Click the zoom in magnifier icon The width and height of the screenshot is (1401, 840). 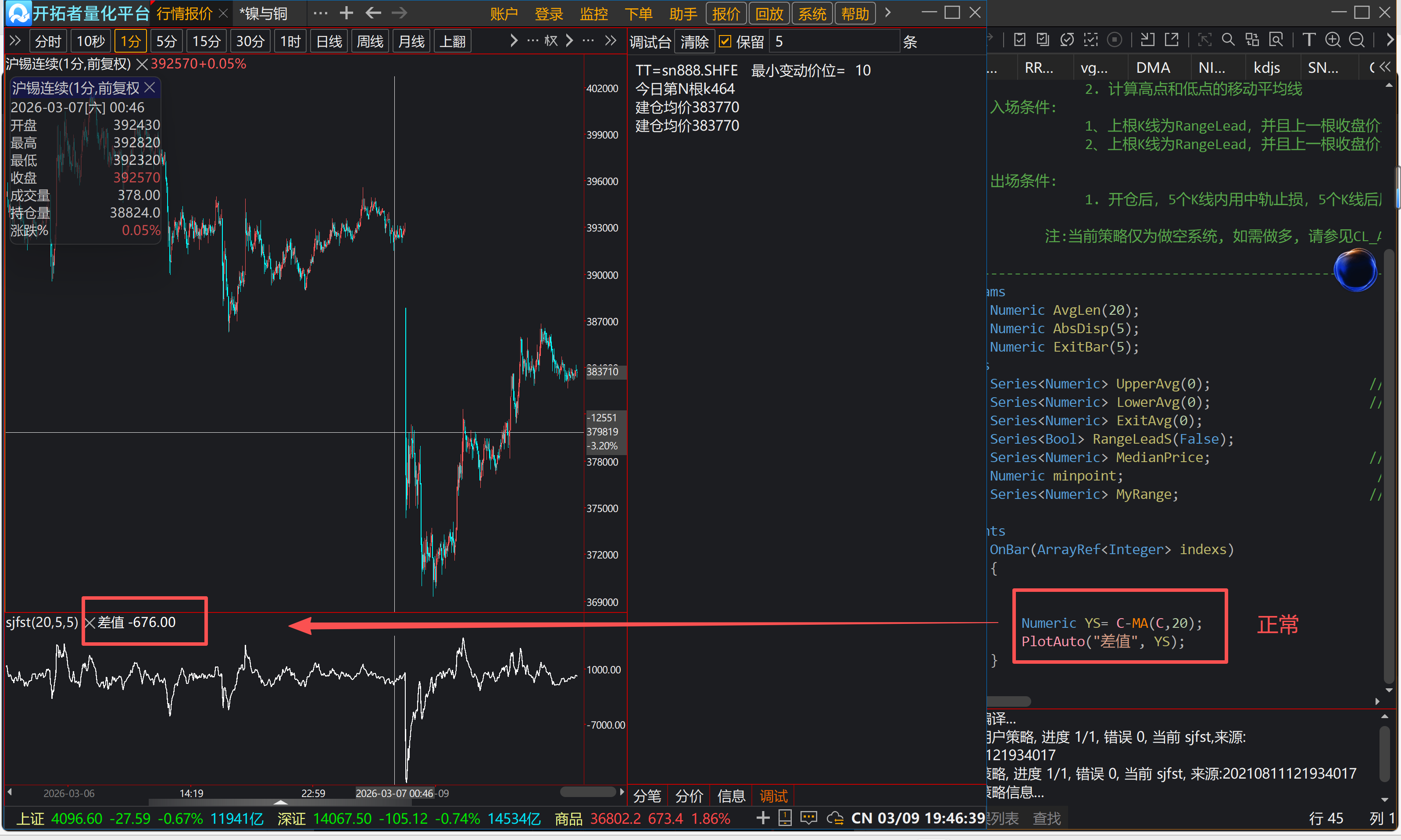tap(1333, 39)
